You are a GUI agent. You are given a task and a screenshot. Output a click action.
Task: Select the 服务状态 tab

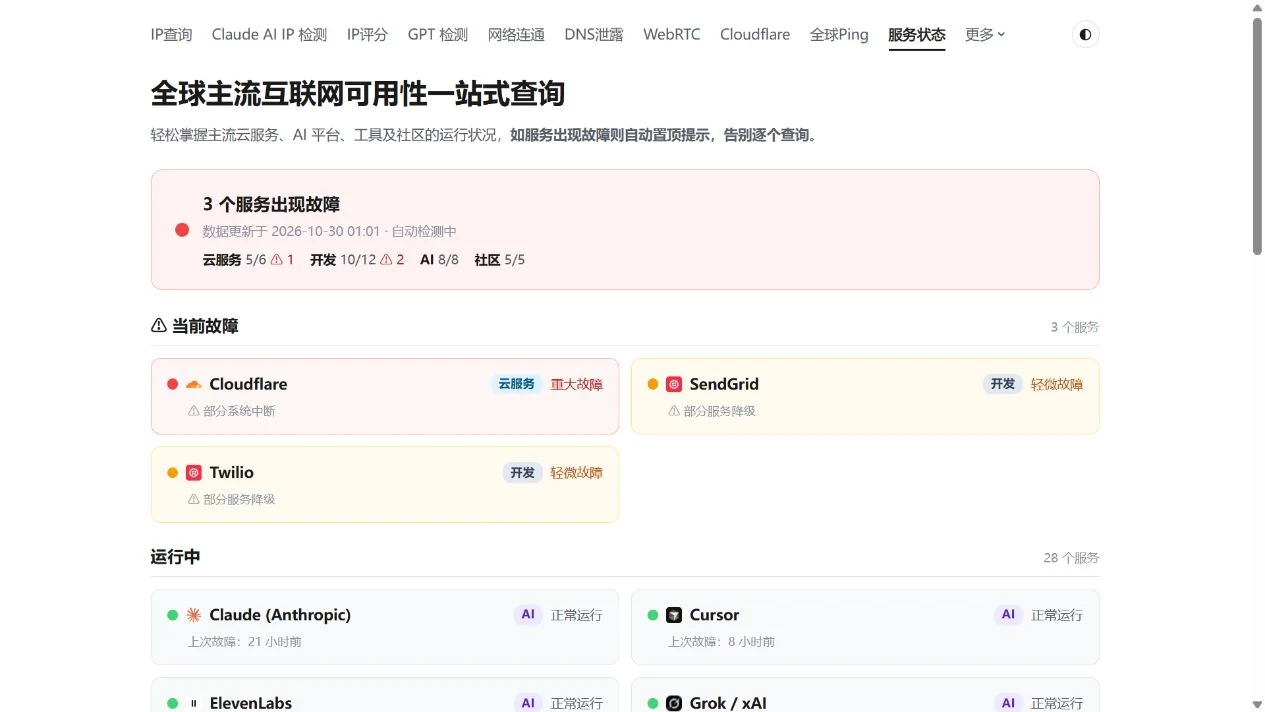917,34
